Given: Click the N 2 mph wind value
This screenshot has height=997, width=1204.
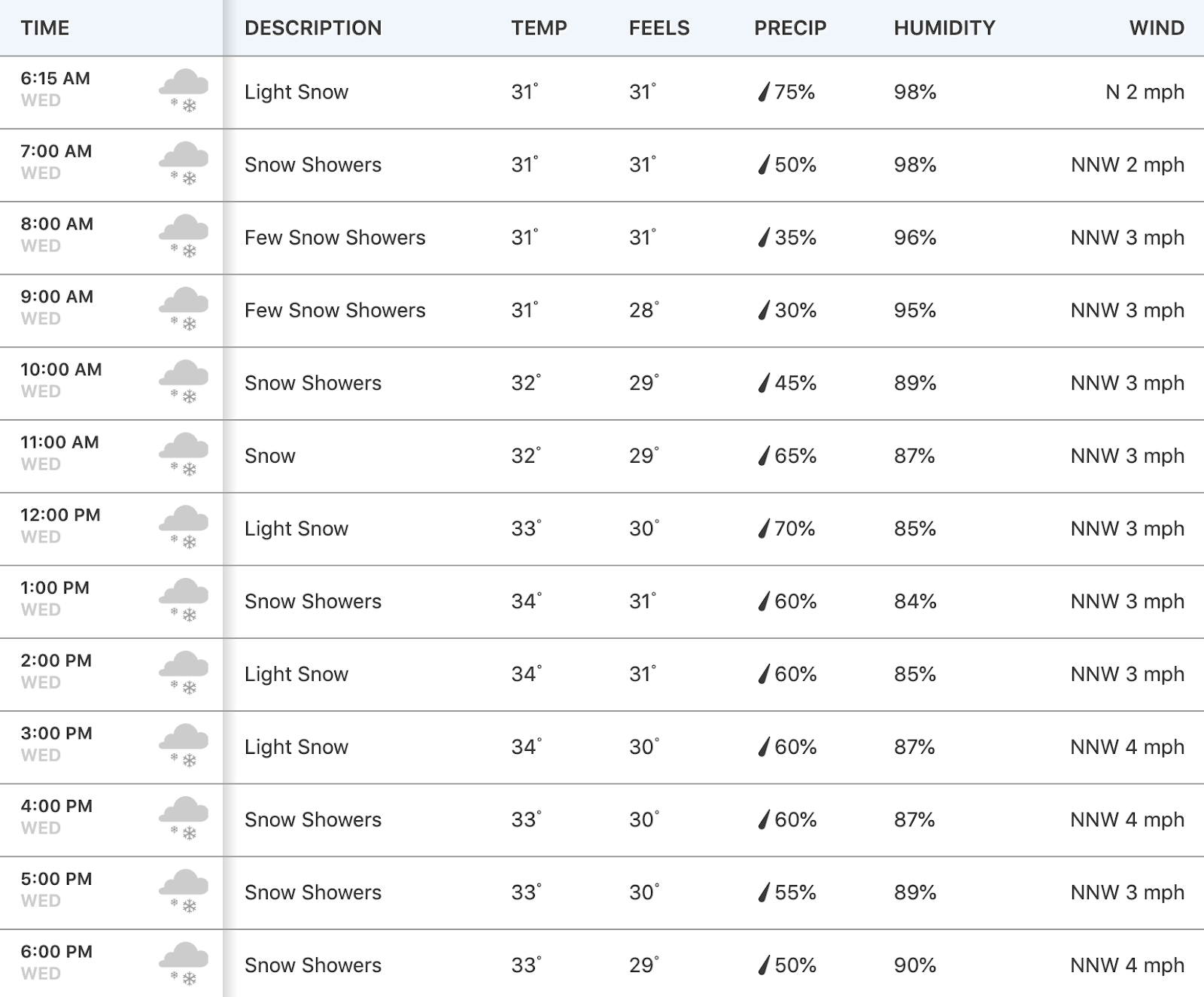Looking at the screenshot, I should point(1145,92).
